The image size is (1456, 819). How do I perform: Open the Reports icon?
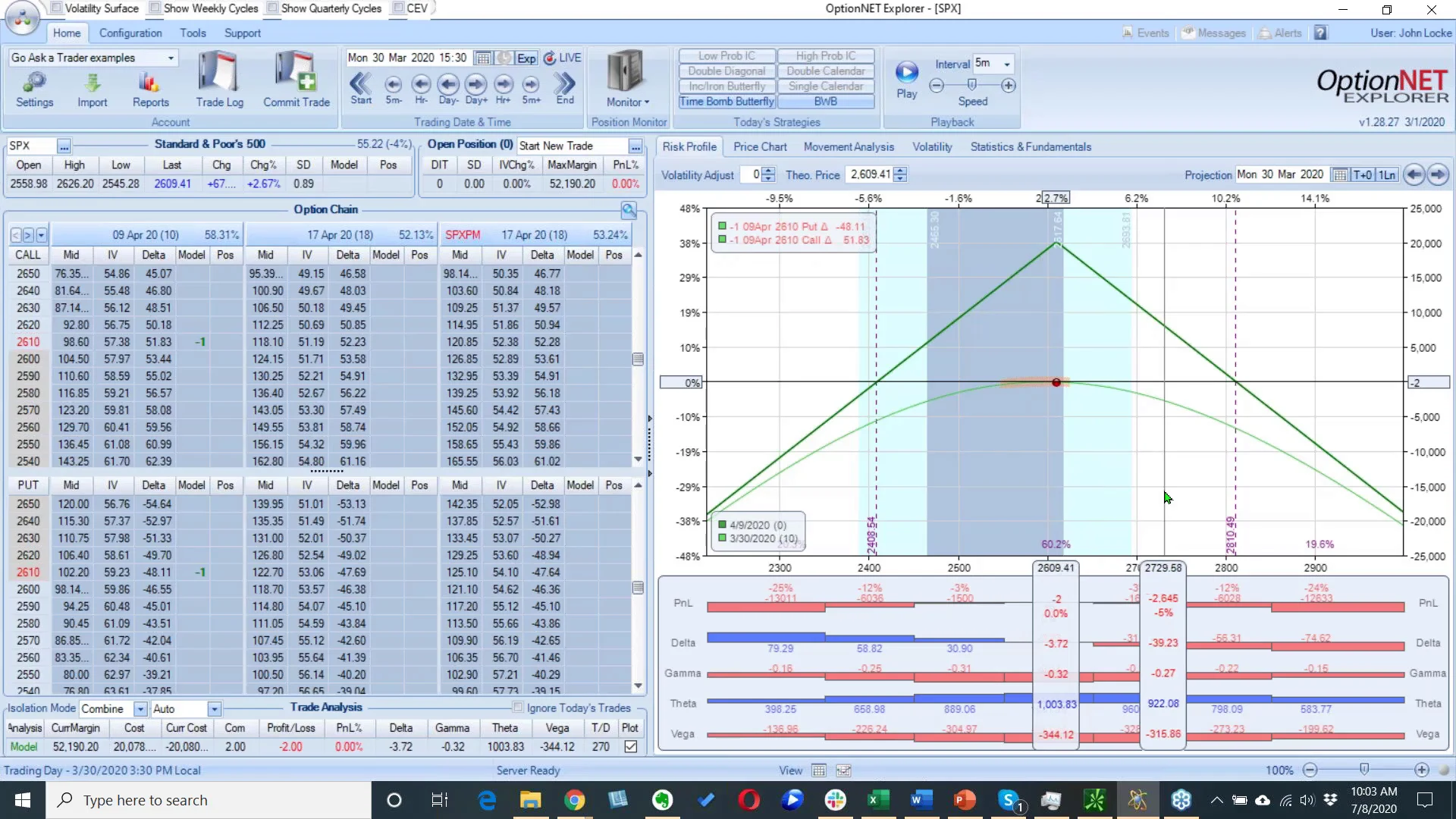point(150,89)
